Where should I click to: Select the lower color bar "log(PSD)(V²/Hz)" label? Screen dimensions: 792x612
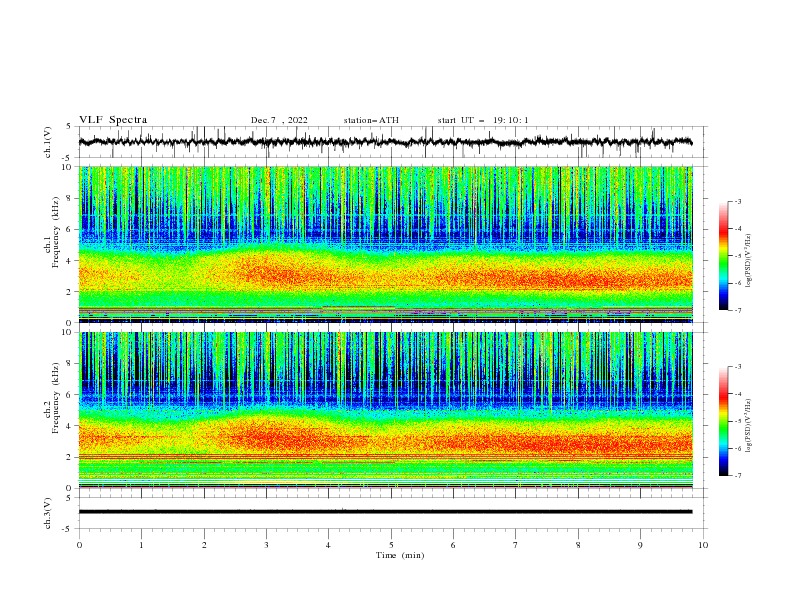(749, 425)
